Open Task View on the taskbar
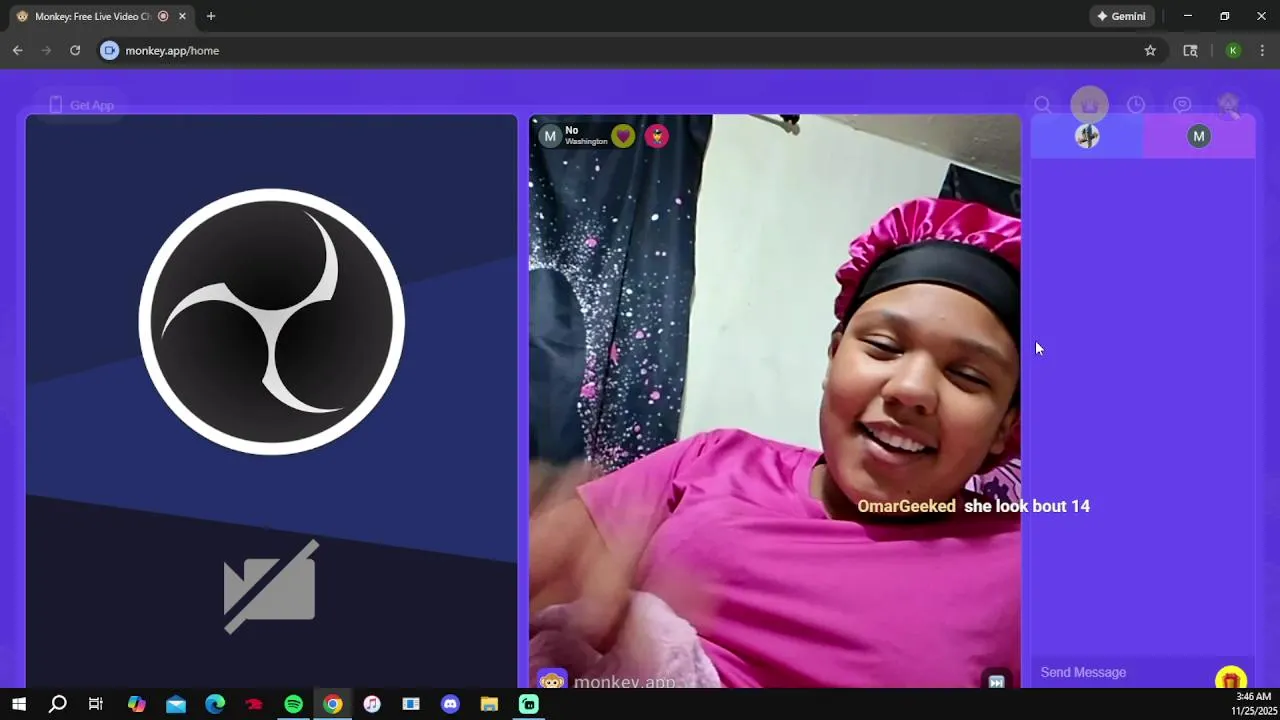Screen dimensions: 1280x720 pyautogui.click(x=96, y=704)
